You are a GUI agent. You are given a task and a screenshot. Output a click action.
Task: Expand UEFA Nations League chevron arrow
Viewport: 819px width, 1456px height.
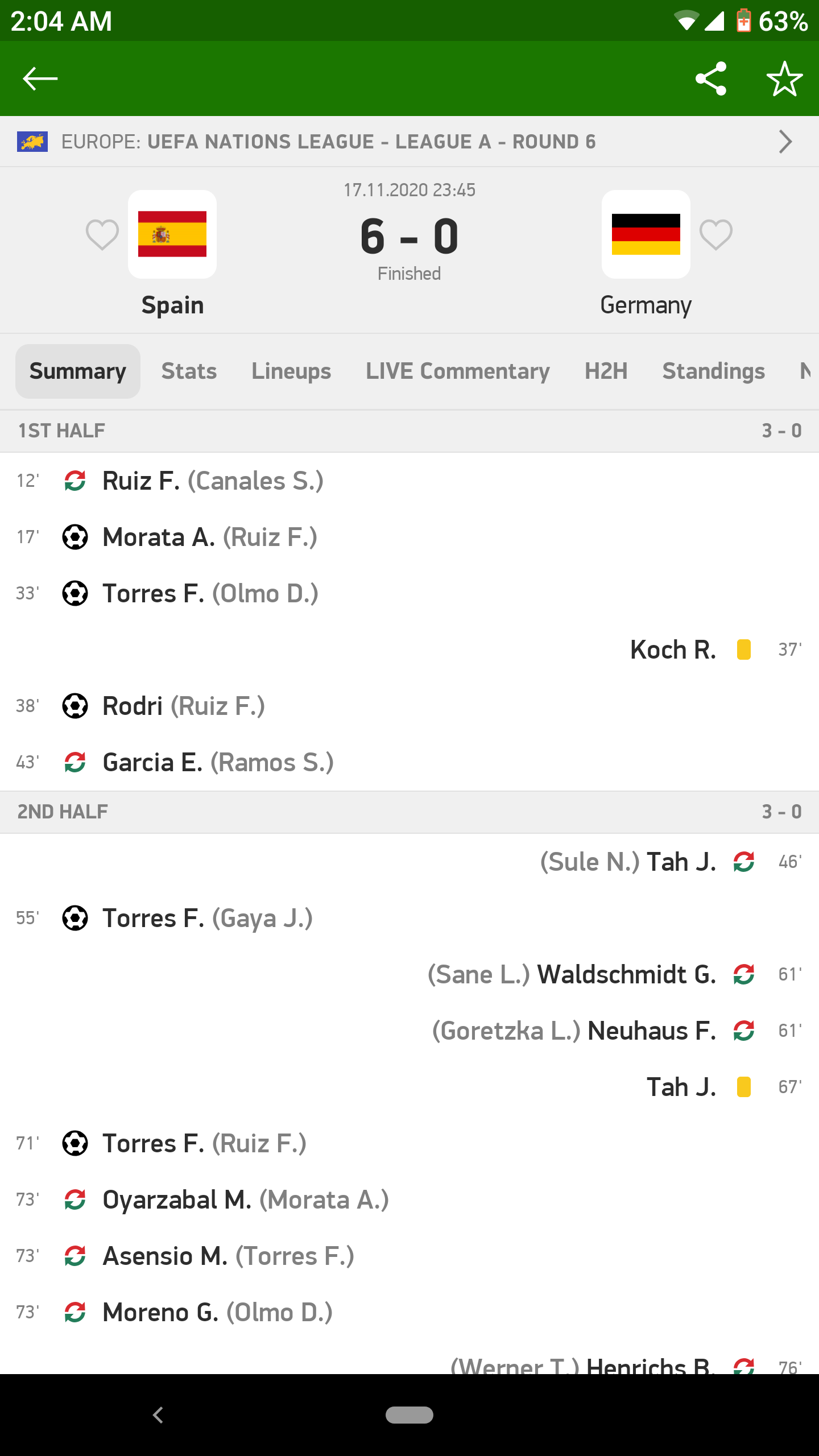[785, 142]
